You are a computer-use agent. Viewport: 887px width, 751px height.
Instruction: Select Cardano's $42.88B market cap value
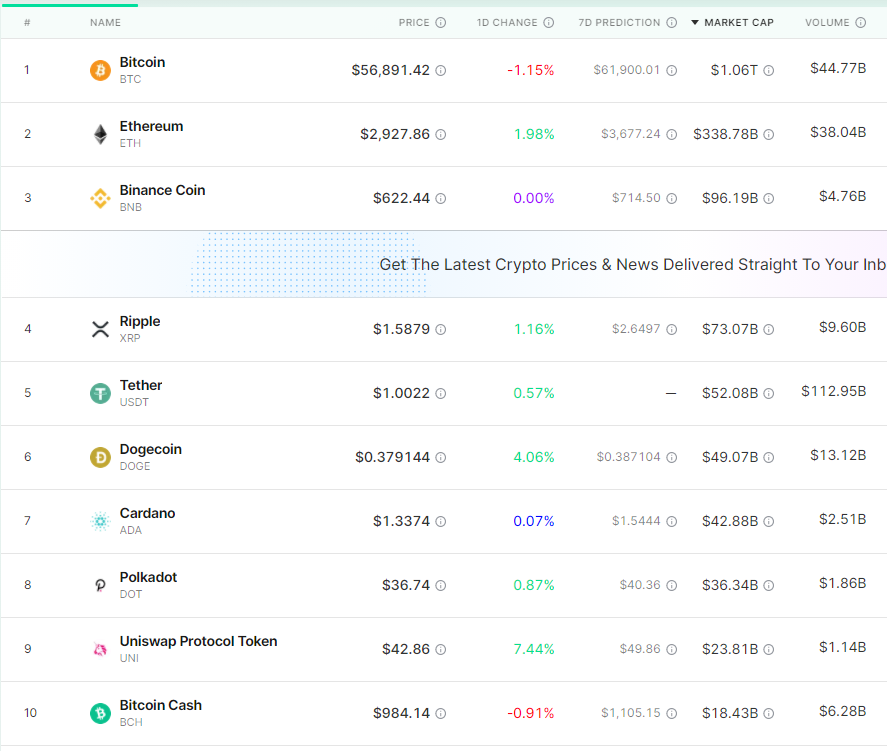(730, 521)
